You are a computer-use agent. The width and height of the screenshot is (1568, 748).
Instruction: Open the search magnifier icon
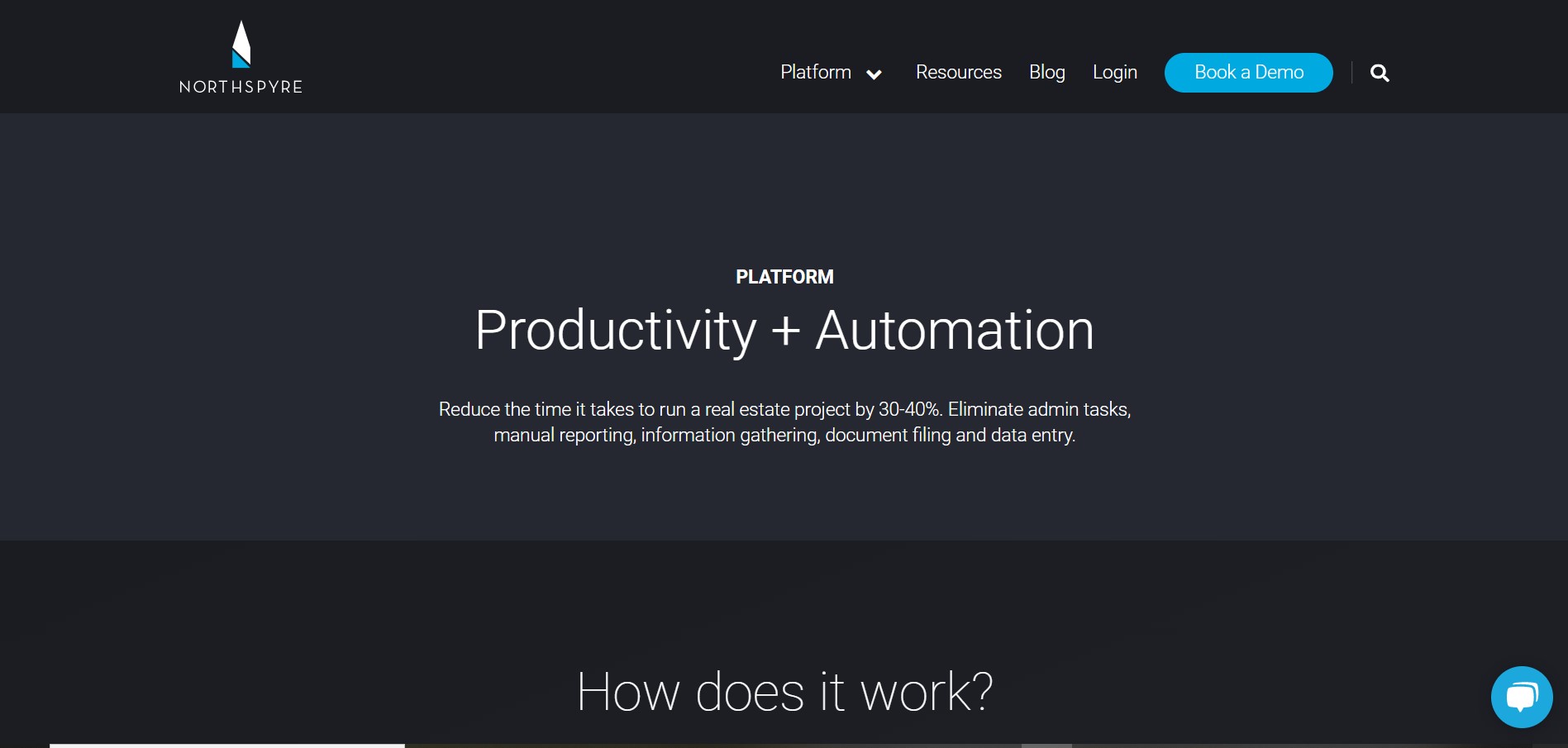tap(1380, 73)
